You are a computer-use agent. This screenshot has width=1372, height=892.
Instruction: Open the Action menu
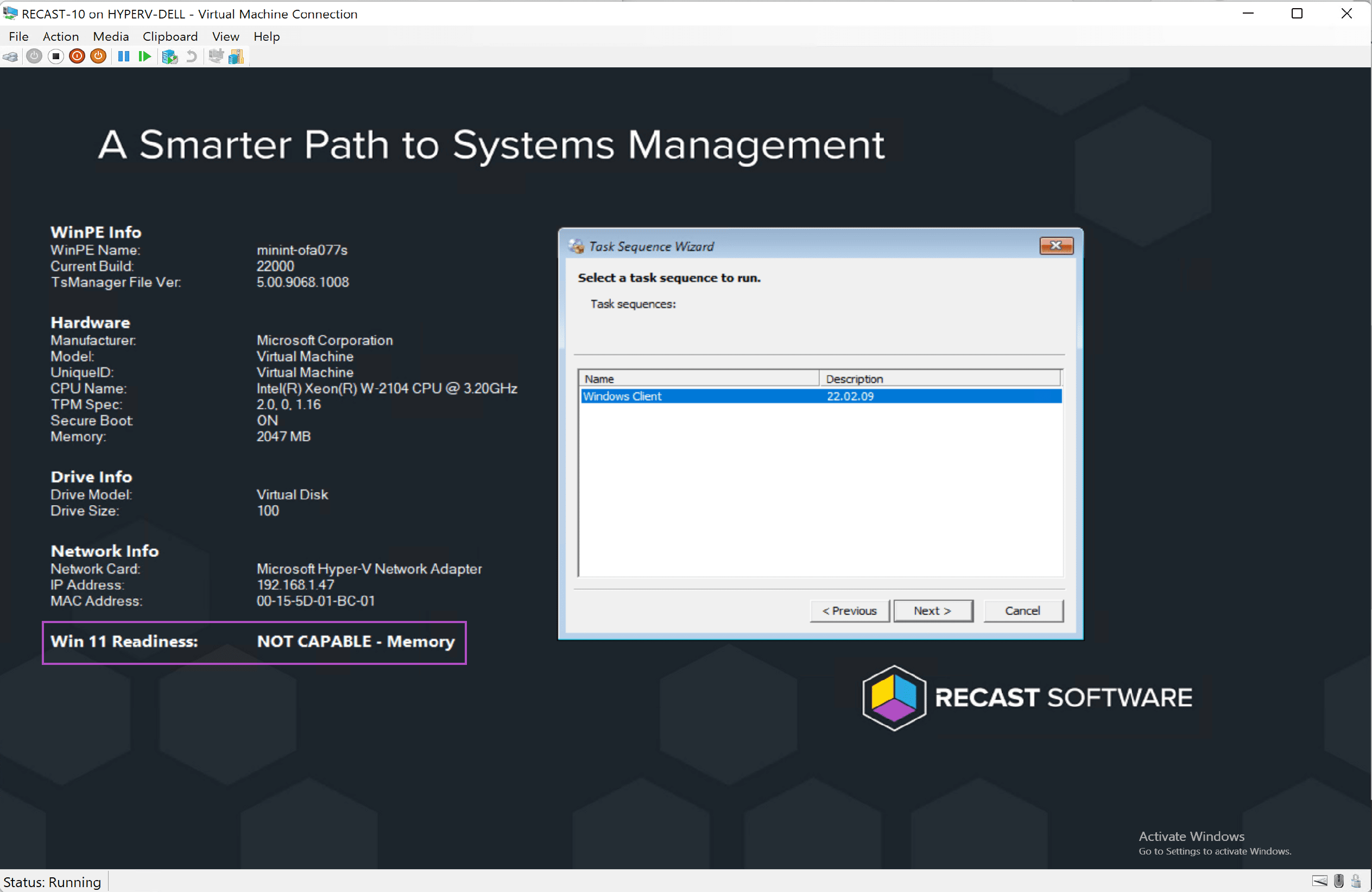tap(60, 36)
